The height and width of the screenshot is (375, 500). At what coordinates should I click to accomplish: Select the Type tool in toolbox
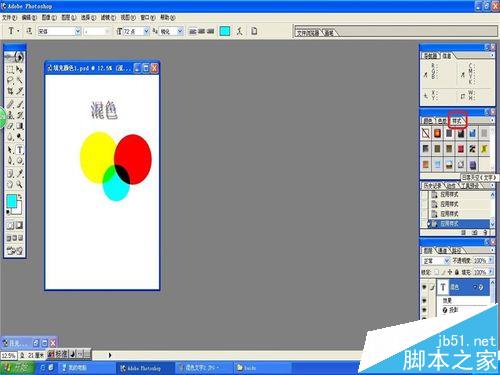click(19, 150)
